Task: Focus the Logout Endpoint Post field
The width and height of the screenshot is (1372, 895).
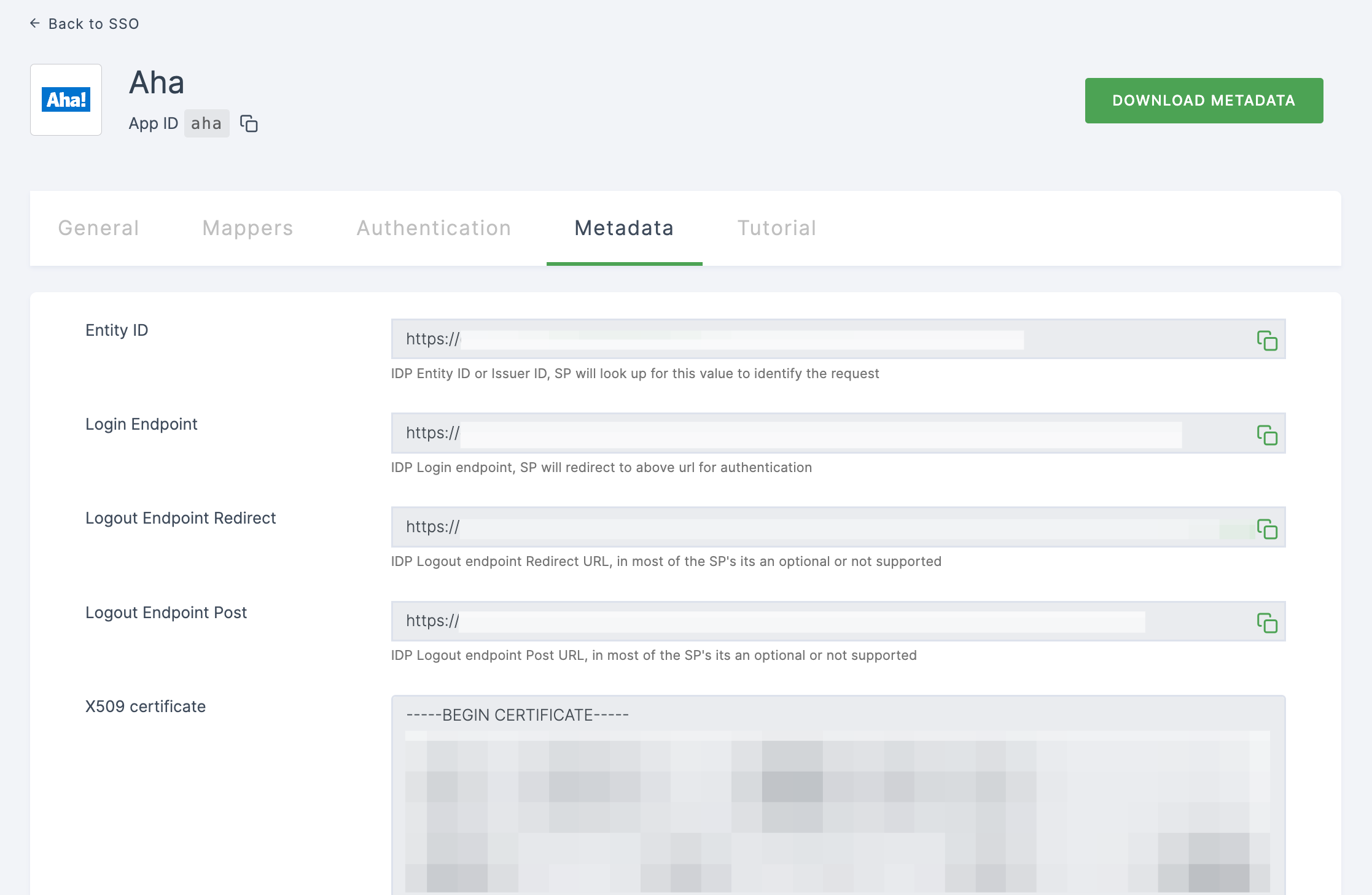Action: [x=838, y=621]
